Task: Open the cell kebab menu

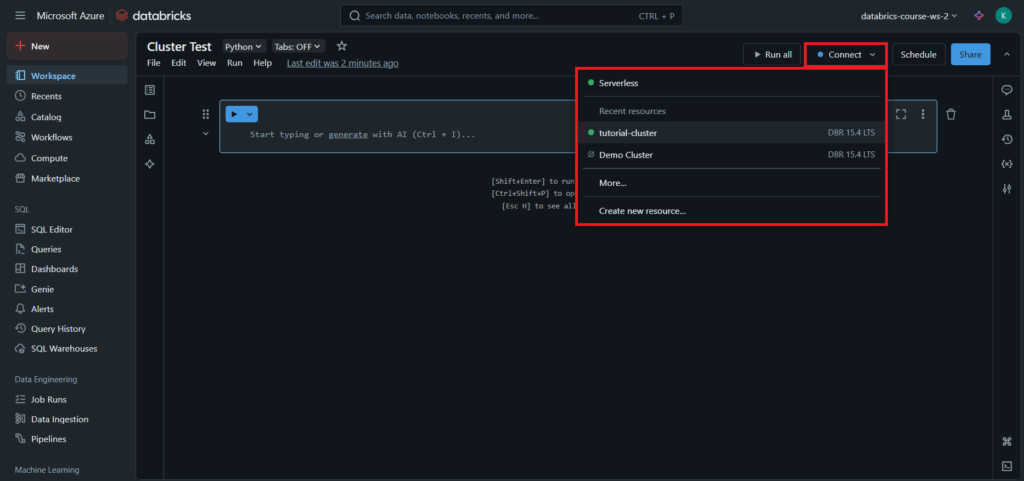Action: 923,114
